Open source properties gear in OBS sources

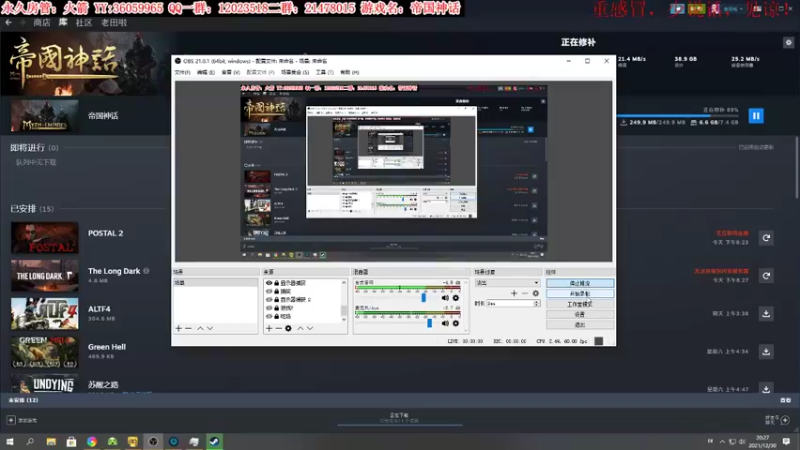(x=288, y=329)
